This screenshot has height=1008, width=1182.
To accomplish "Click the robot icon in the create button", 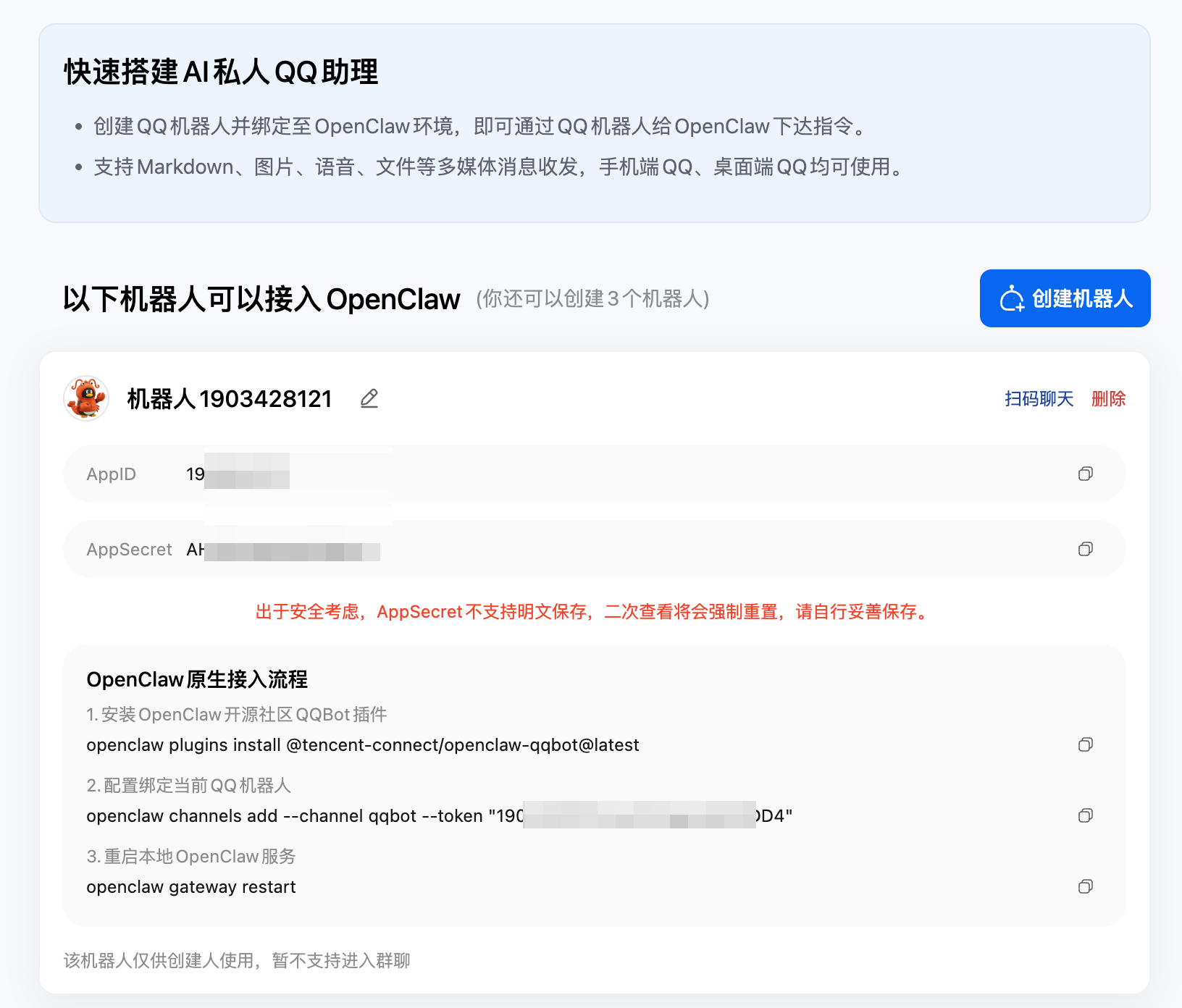I will point(1012,298).
